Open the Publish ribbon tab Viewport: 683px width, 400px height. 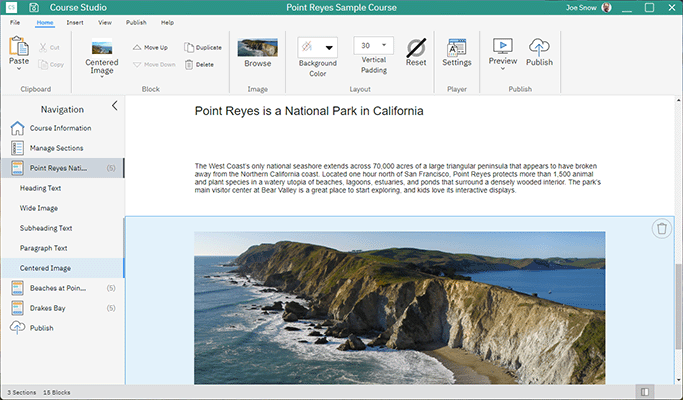click(x=136, y=23)
